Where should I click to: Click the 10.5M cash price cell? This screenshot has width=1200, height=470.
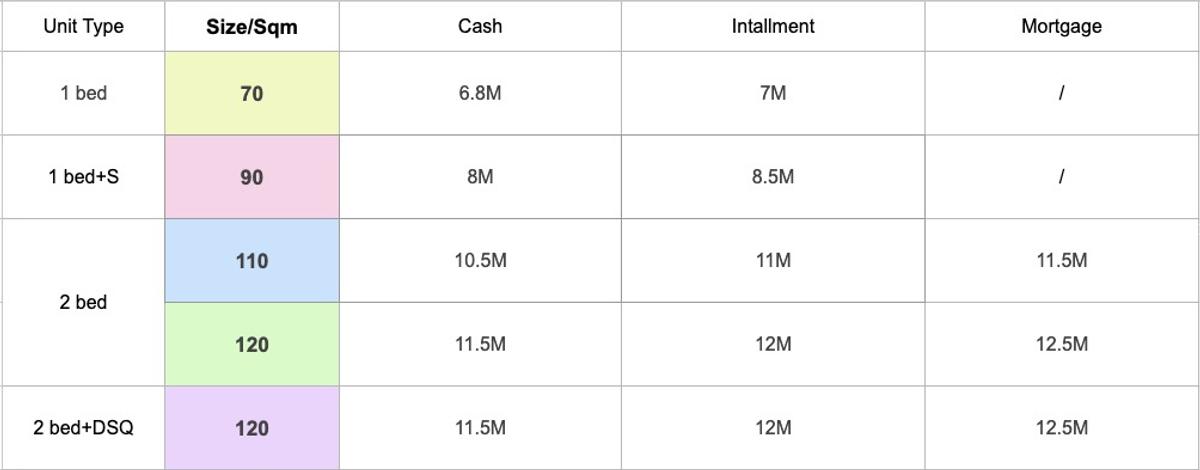480,261
